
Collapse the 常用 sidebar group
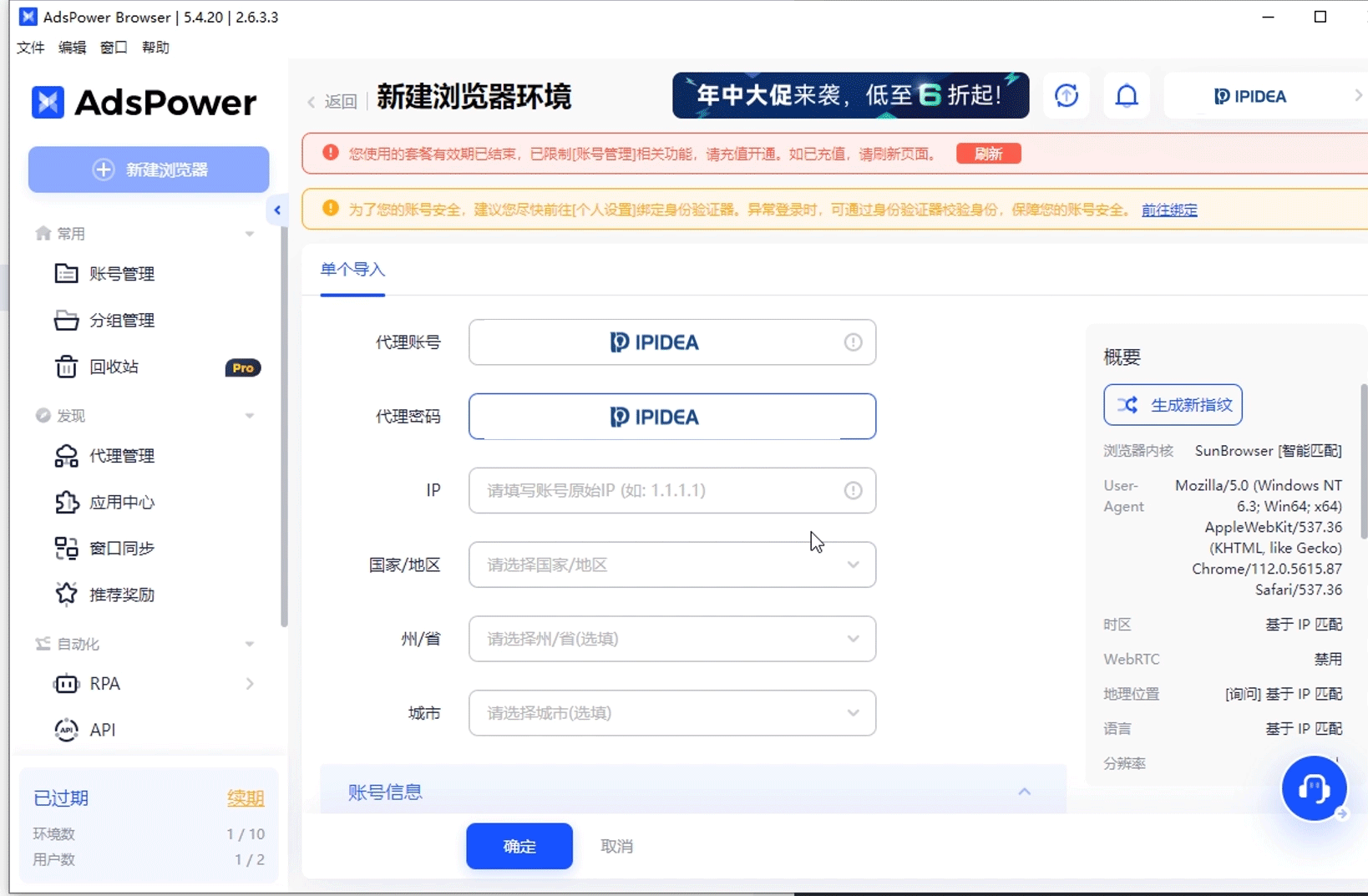coord(249,234)
